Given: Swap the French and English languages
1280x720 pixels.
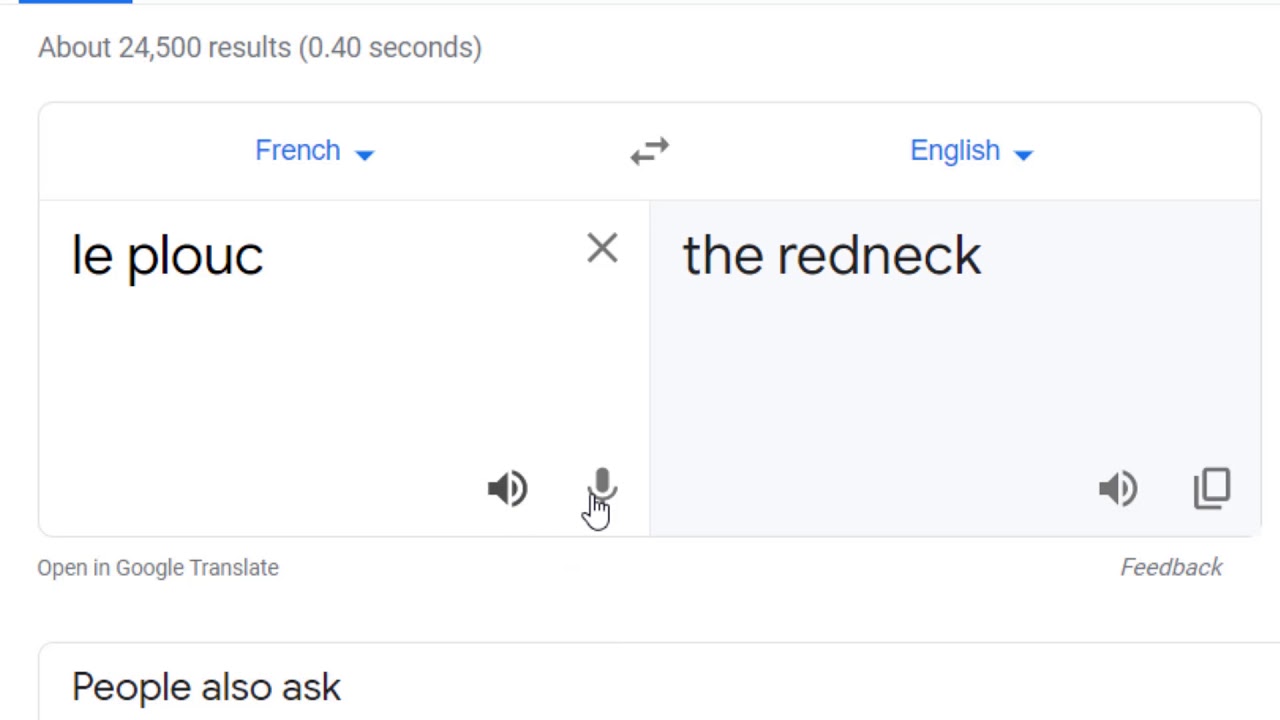Looking at the screenshot, I should [x=649, y=151].
